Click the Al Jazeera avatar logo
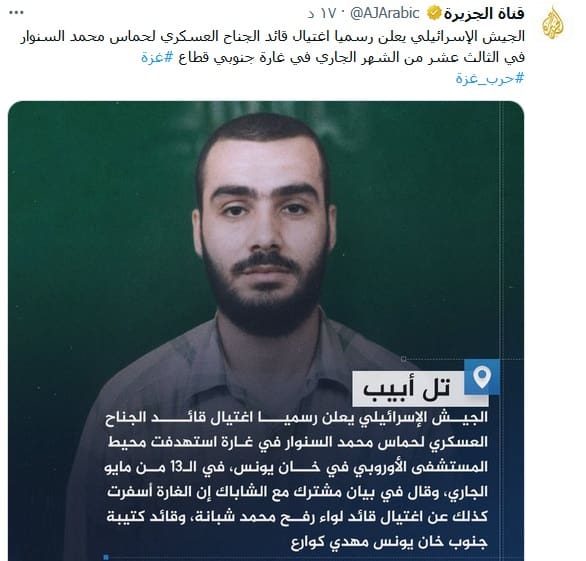This screenshot has width=586, height=561. [x=553, y=23]
